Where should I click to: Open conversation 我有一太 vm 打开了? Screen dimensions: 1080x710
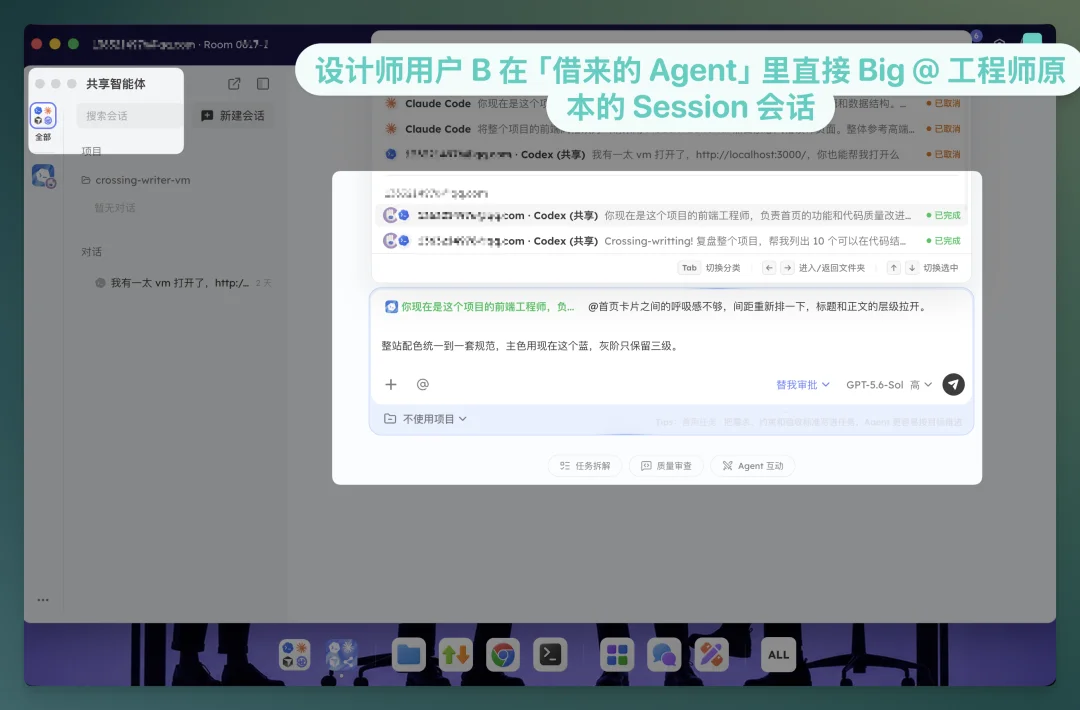[x=183, y=282]
